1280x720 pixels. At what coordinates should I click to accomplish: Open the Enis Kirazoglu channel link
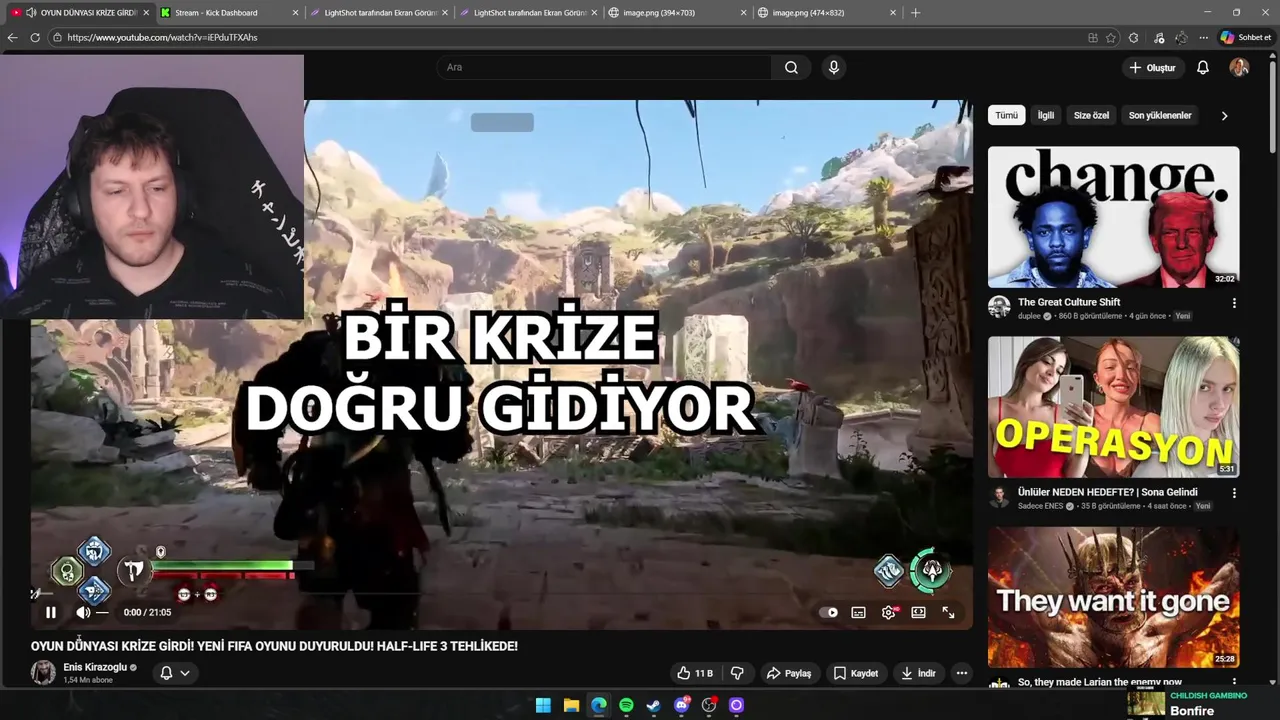pyautogui.click(x=95, y=667)
